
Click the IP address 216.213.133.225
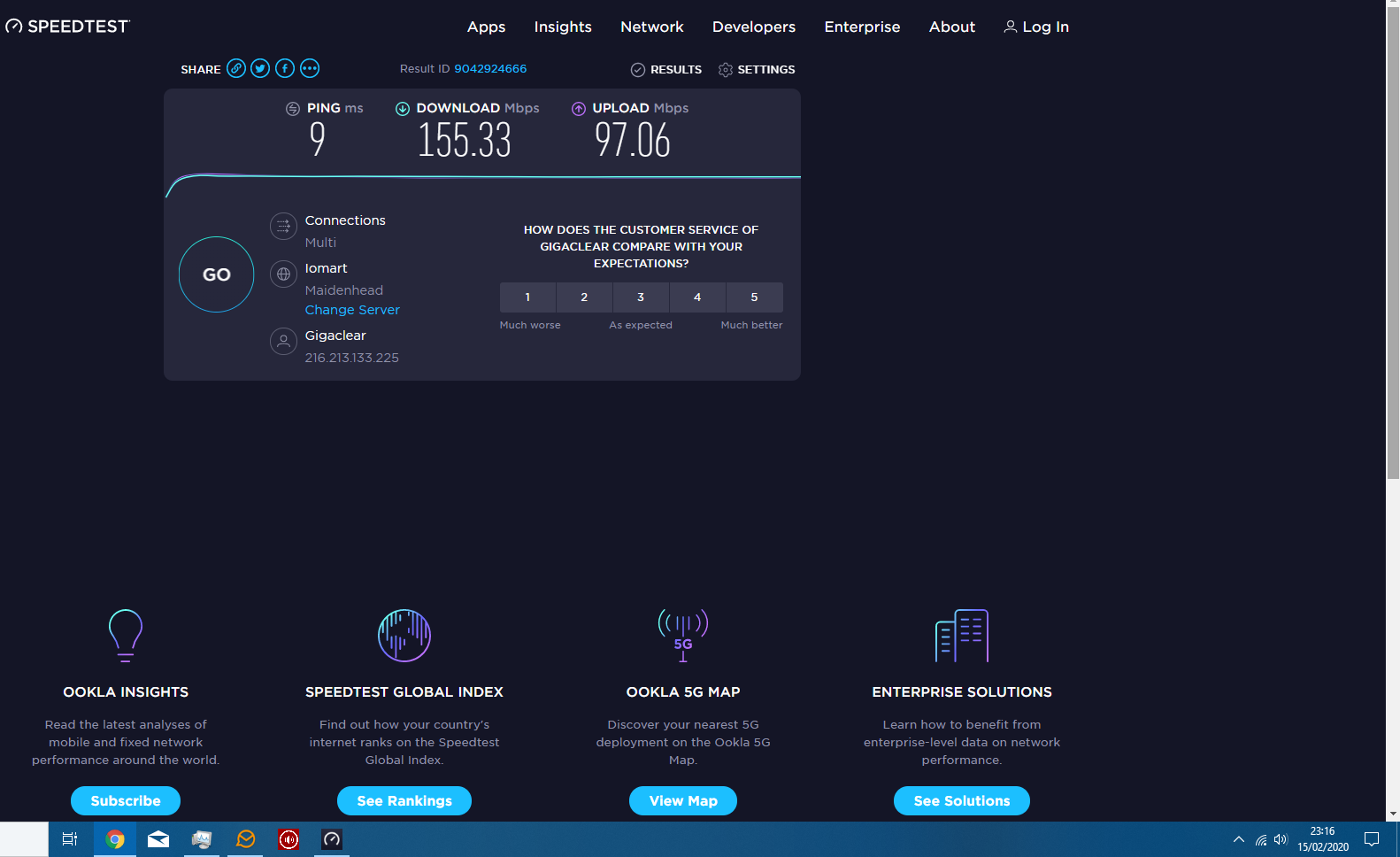(352, 358)
